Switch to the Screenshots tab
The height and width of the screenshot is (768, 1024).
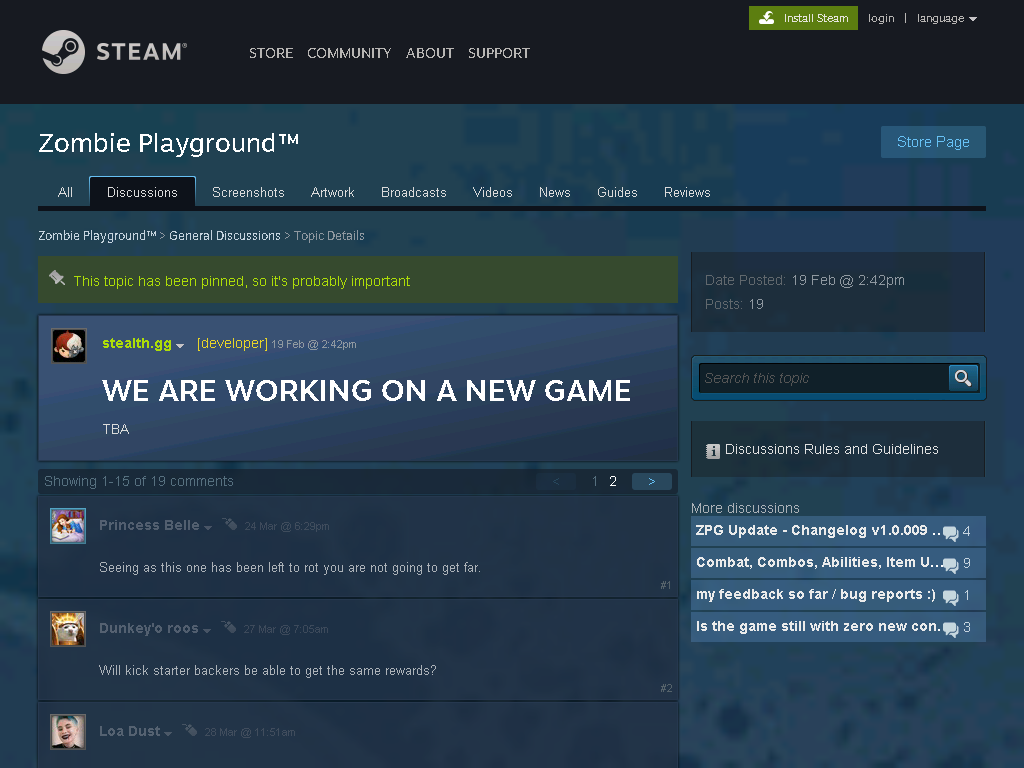coord(248,192)
